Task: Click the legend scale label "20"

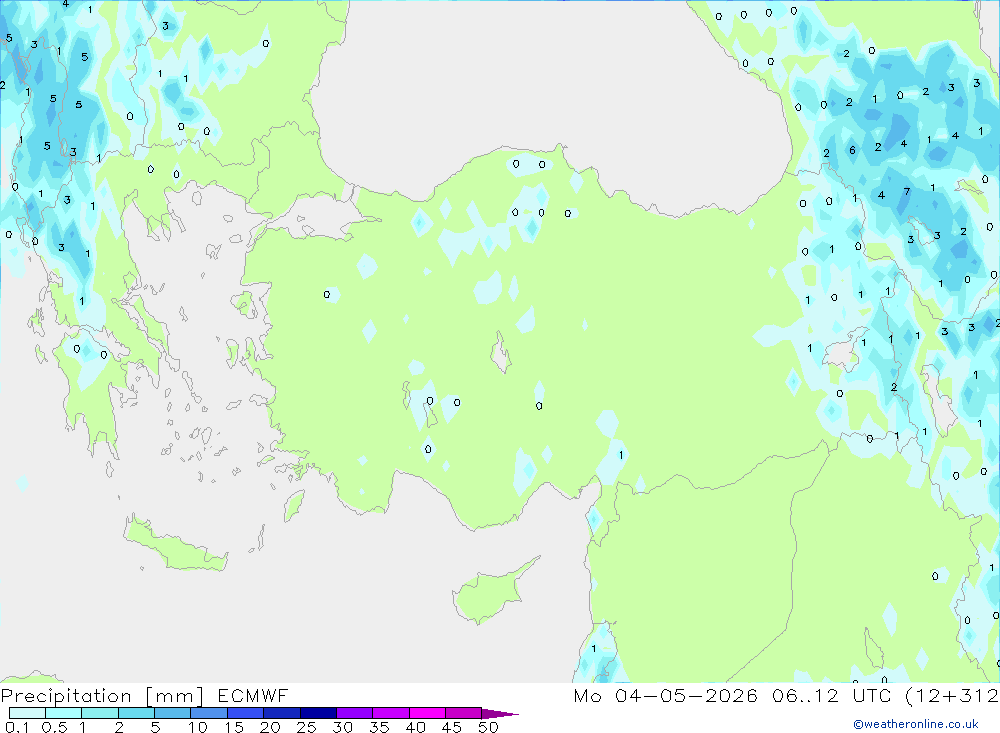Action: pos(270,727)
